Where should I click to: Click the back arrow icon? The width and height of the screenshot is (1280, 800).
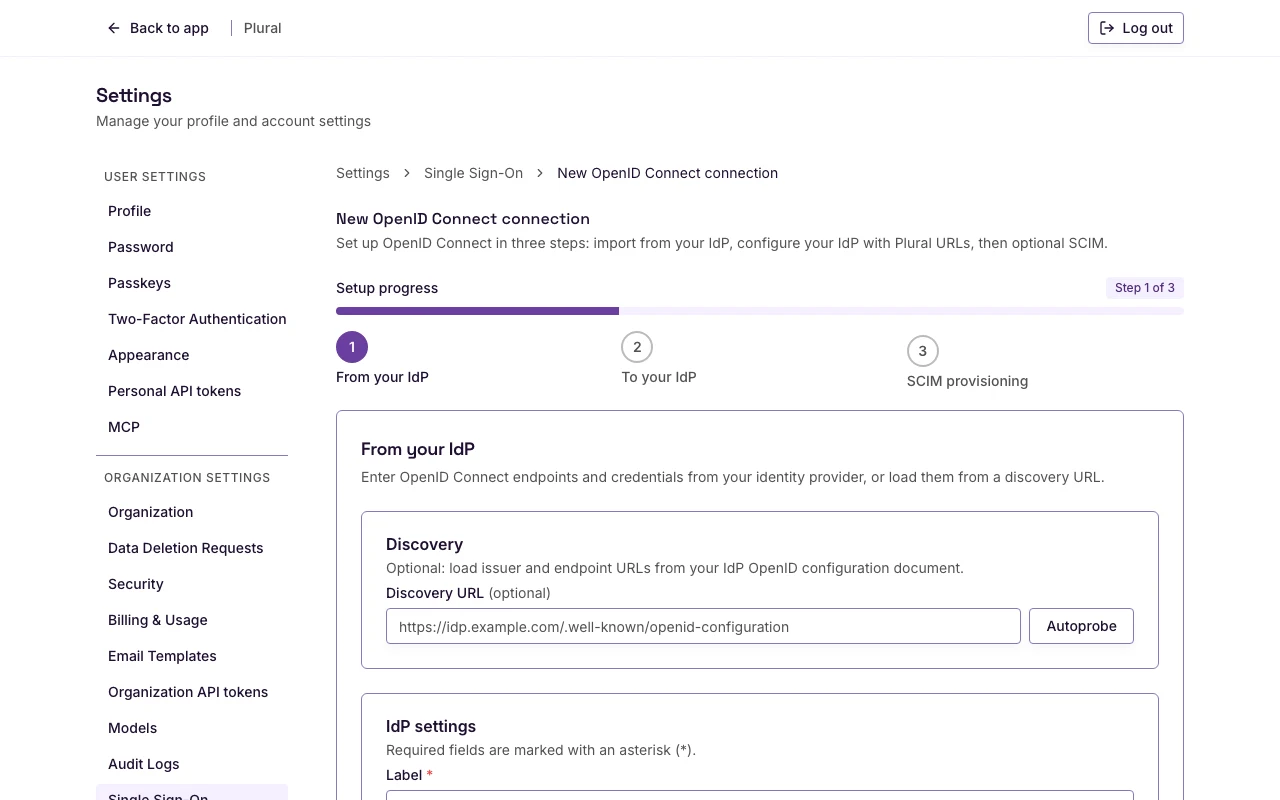point(114,28)
